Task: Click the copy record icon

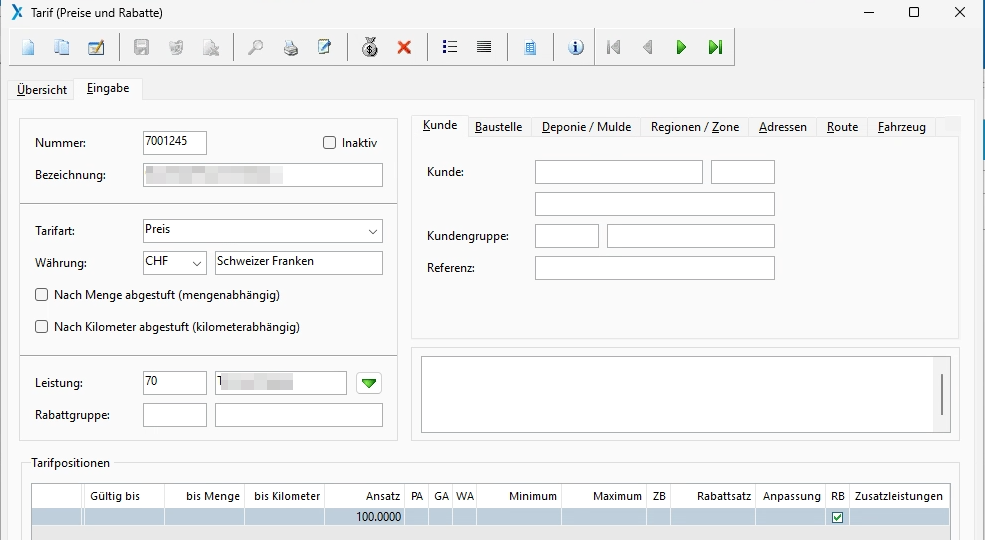Action: pos(62,47)
